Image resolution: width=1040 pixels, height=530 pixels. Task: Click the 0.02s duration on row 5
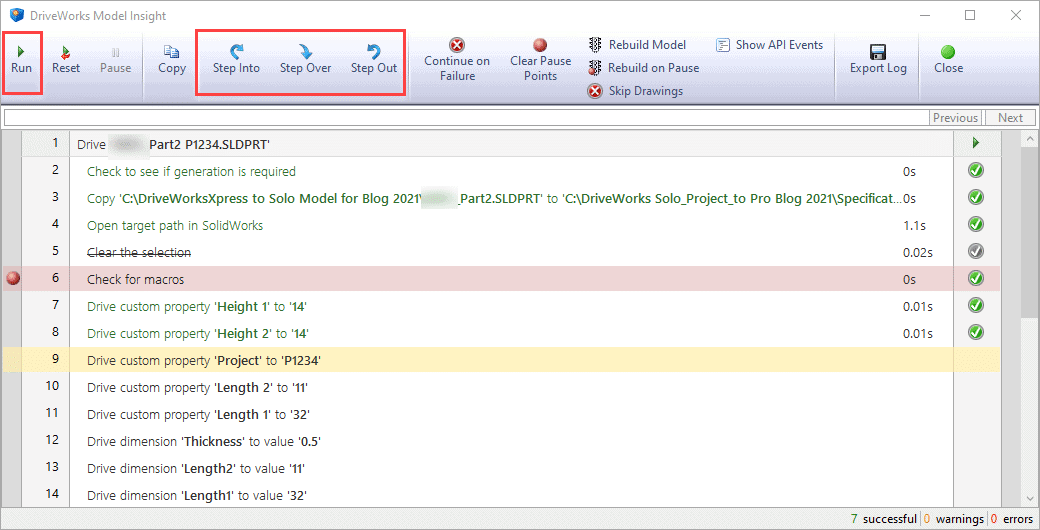(x=918, y=253)
